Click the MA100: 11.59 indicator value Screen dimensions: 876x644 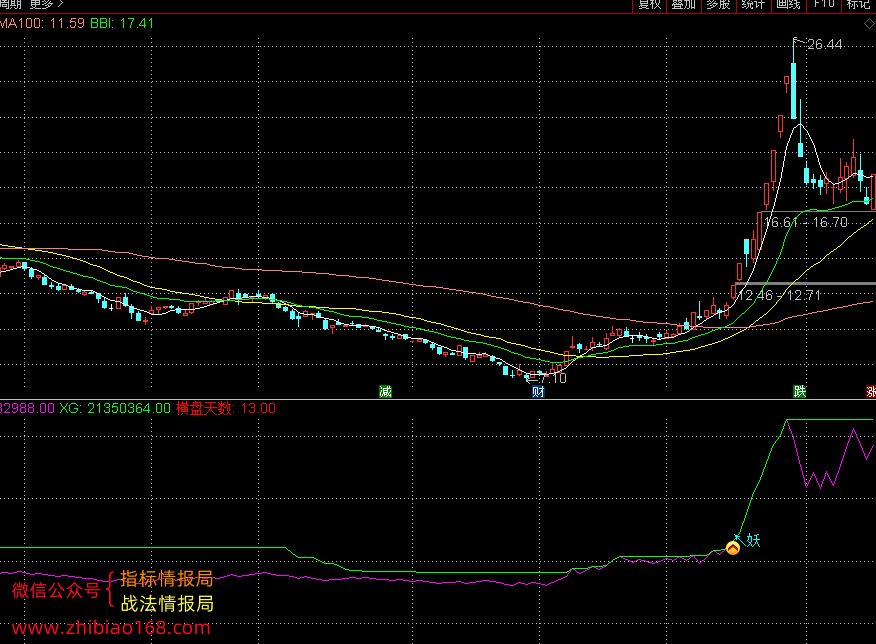(42, 23)
